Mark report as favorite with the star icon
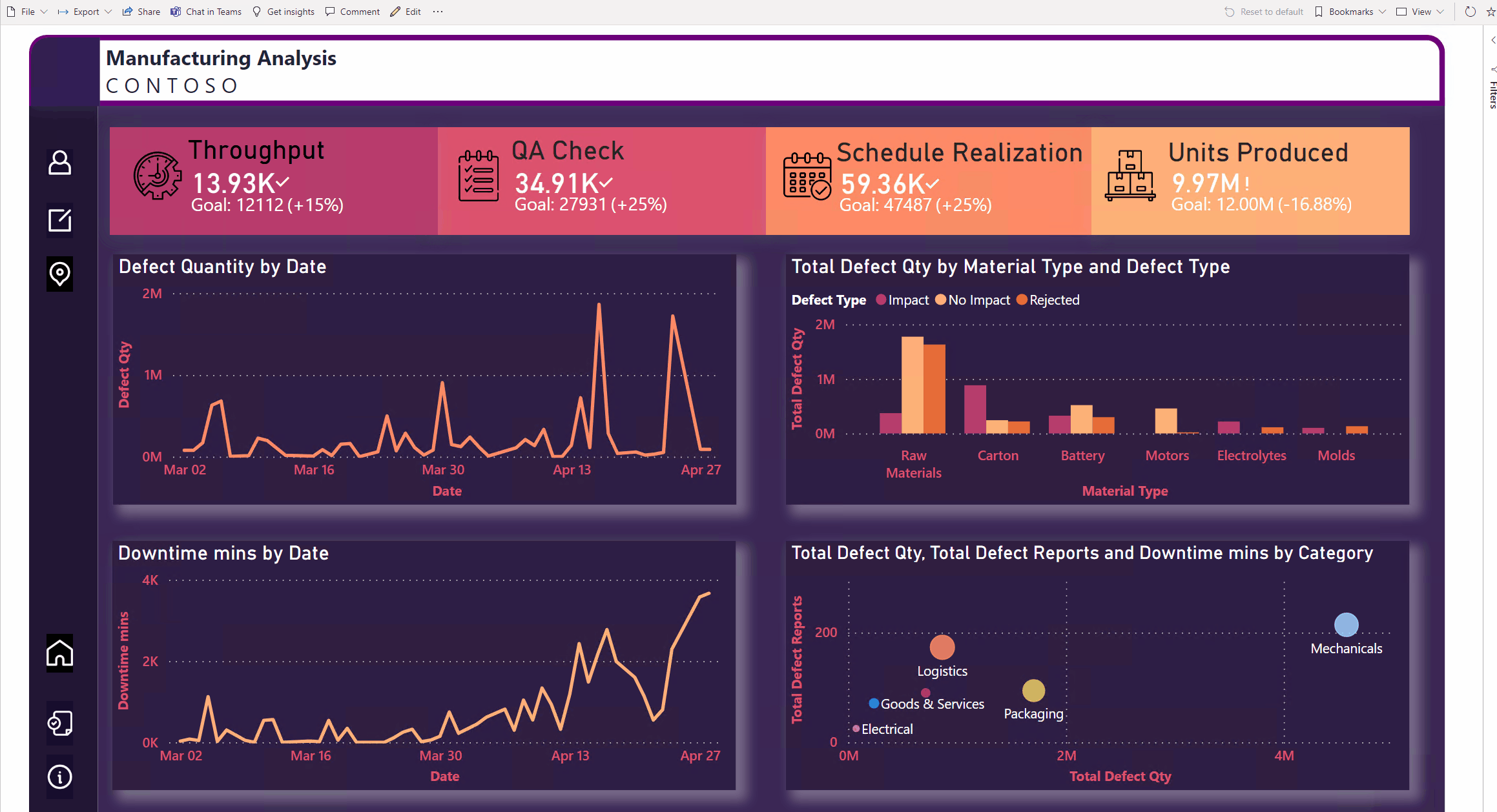 click(x=1492, y=11)
